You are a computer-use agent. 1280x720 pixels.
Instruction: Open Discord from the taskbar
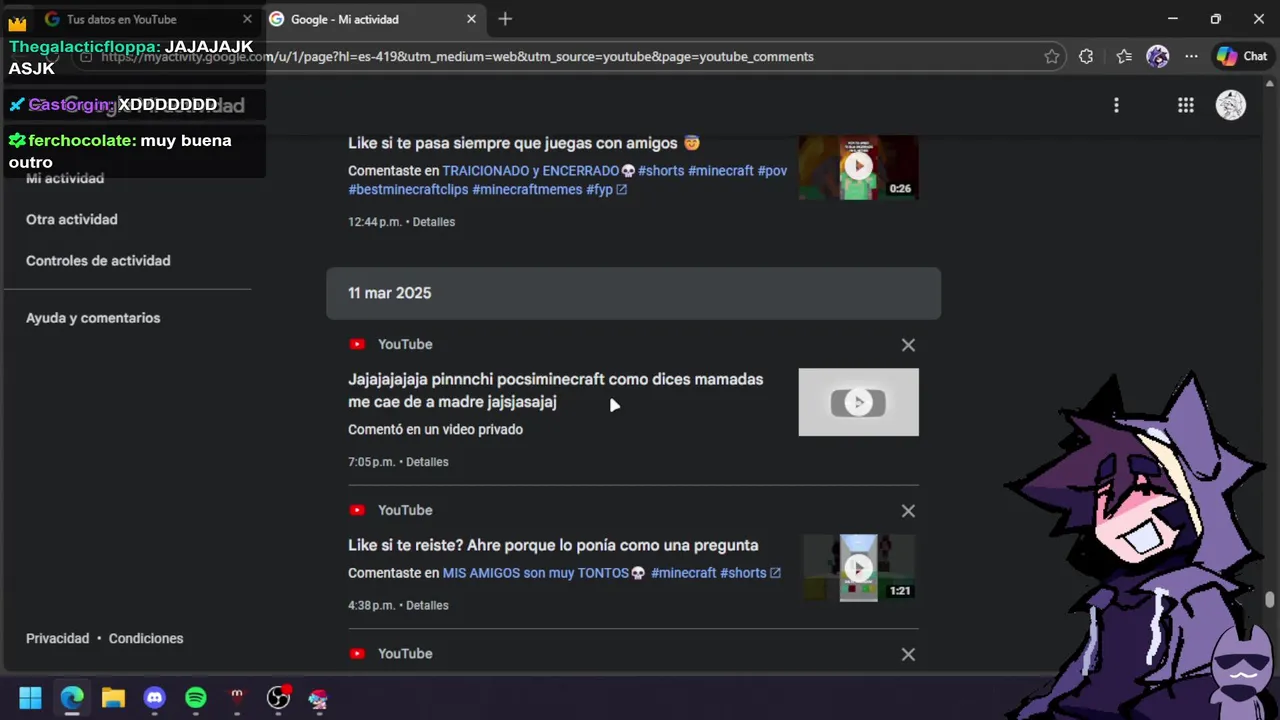click(154, 698)
